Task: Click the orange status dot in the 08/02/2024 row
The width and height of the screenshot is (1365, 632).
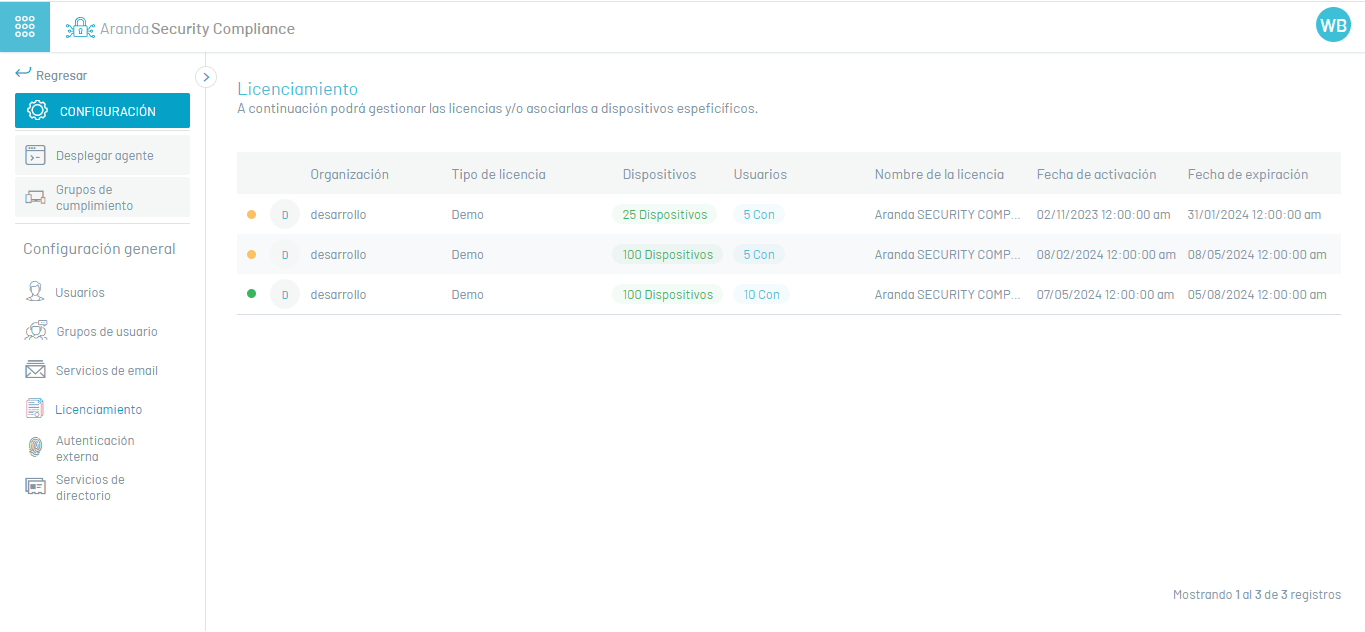Action: coord(251,254)
